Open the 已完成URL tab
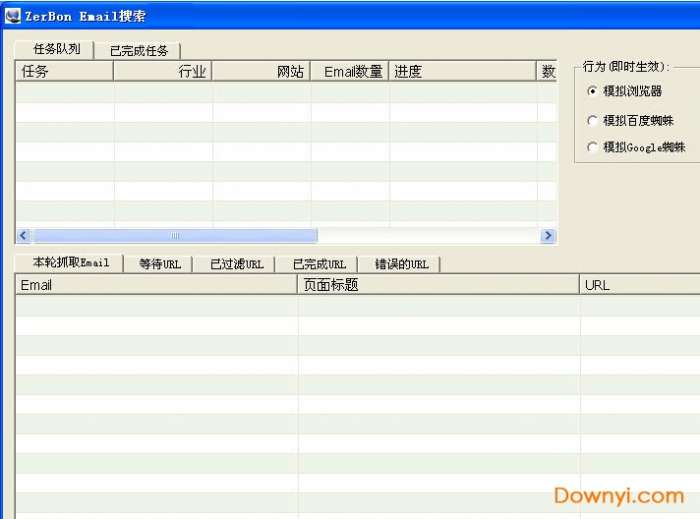The image size is (700, 519). point(318,264)
